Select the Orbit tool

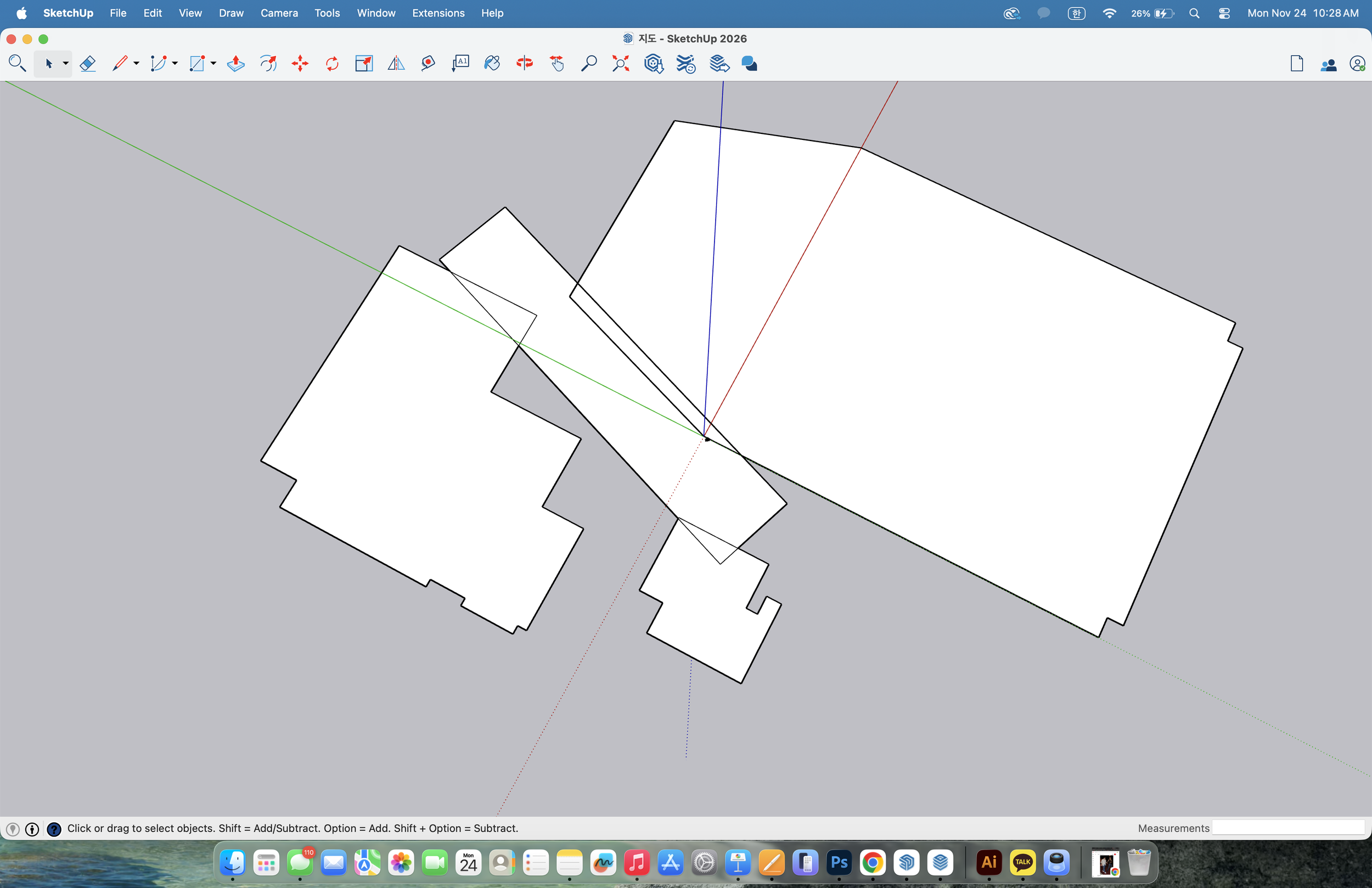click(524, 64)
